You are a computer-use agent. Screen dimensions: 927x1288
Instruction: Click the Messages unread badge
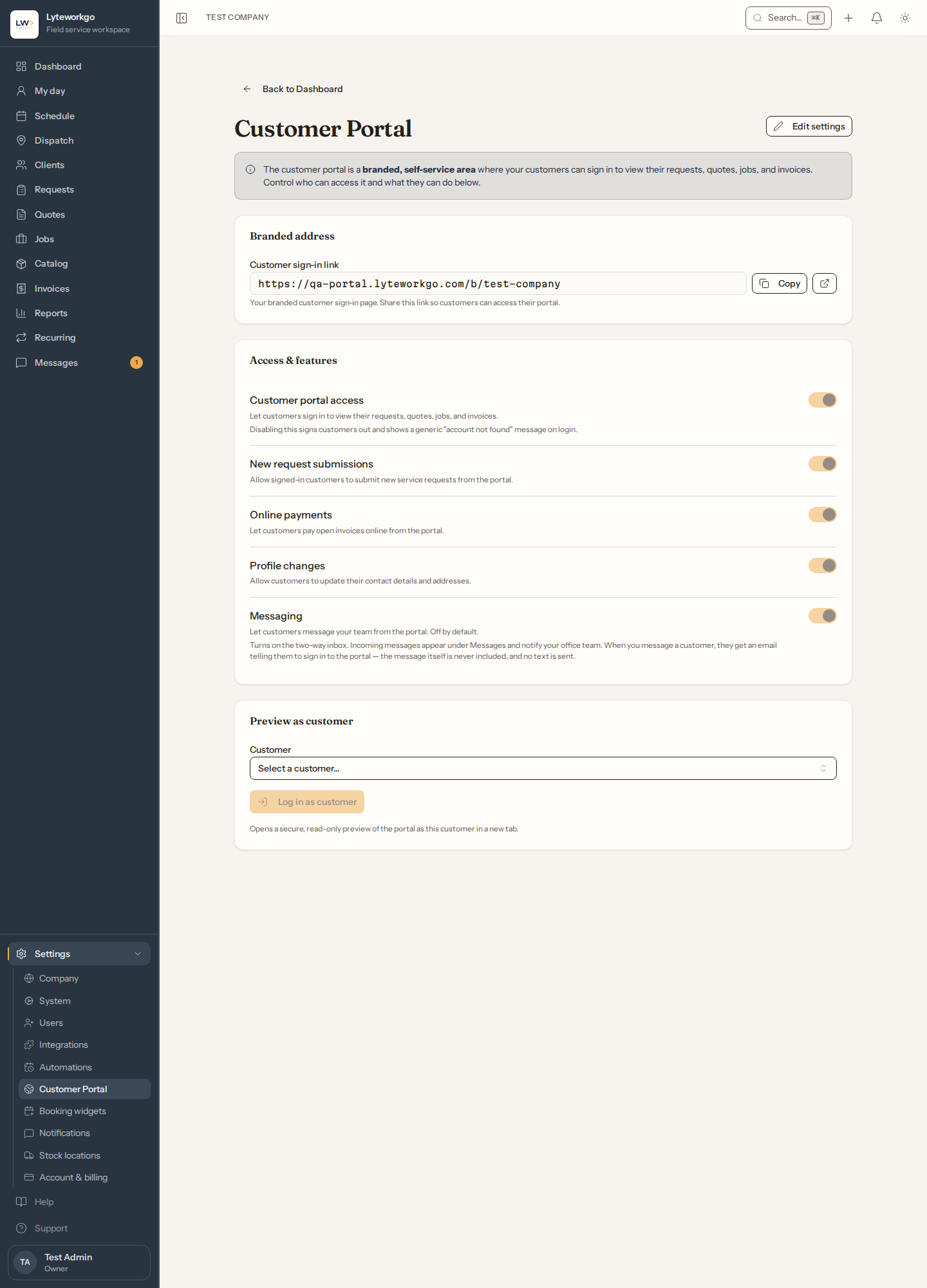coord(136,363)
